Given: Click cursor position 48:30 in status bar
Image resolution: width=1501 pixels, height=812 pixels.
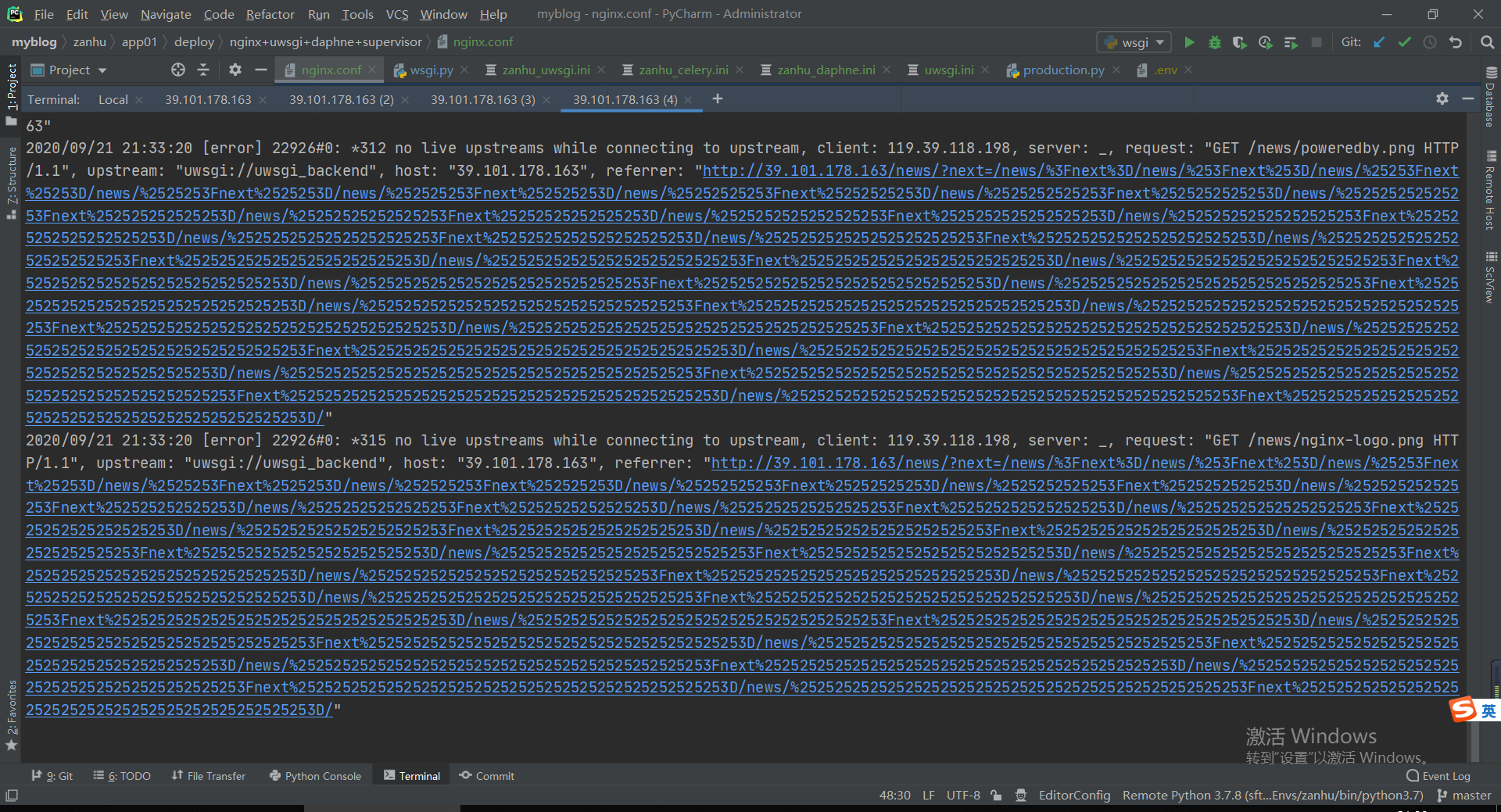Looking at the screenshot, I should [x=894, y=796].
